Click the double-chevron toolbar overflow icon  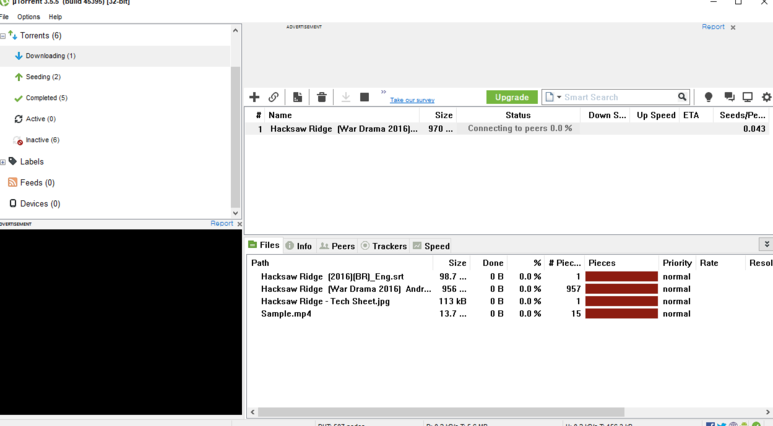click(x=384, y=92)
